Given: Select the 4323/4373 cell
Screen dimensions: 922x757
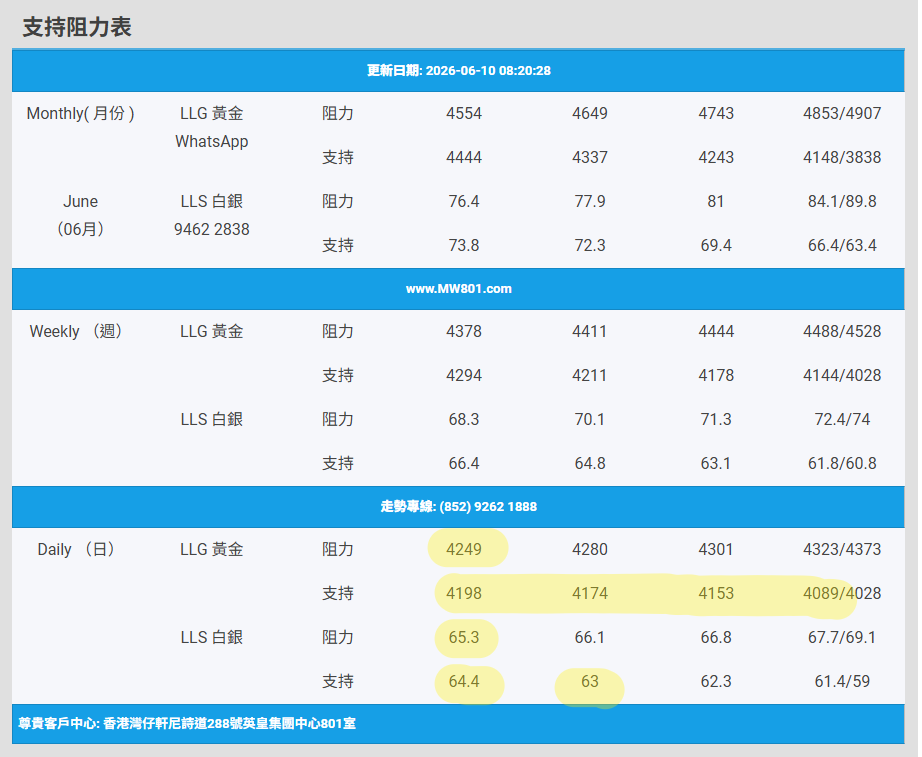Looking at the screenshot, I should click(842, 549).
